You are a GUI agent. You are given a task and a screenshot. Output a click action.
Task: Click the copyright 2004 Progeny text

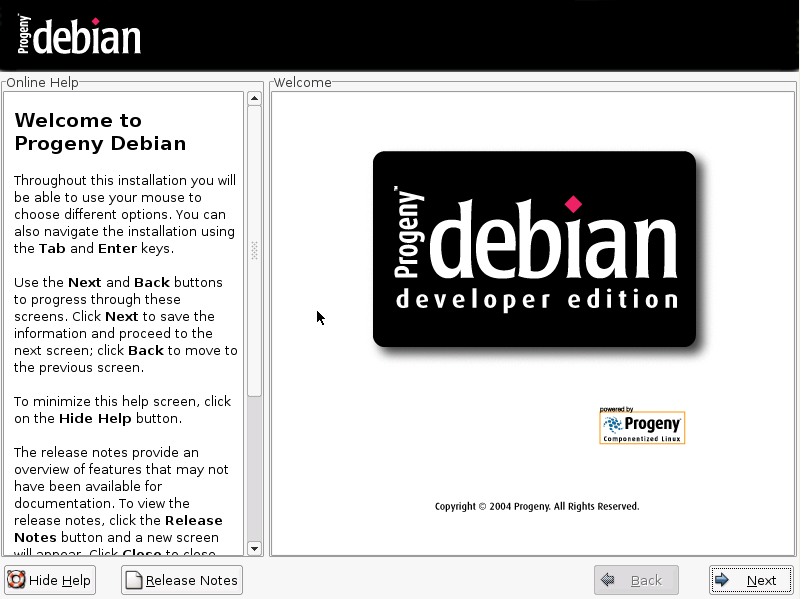tap(537, 506)
